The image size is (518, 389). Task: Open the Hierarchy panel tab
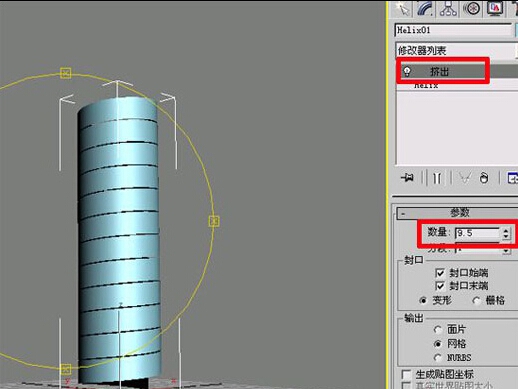(x=448, y=8)
